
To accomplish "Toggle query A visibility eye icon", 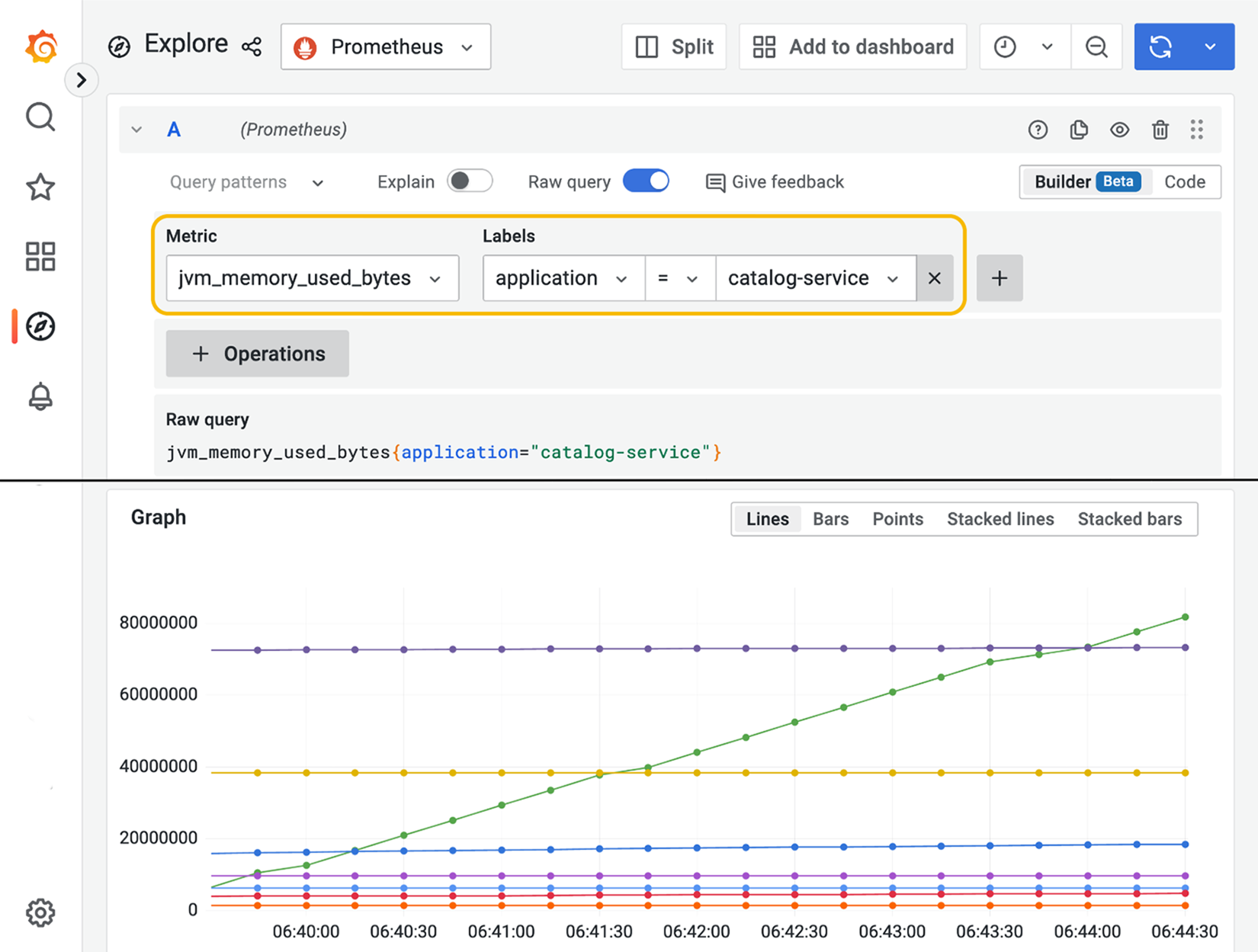I will tap(1119, 130).
